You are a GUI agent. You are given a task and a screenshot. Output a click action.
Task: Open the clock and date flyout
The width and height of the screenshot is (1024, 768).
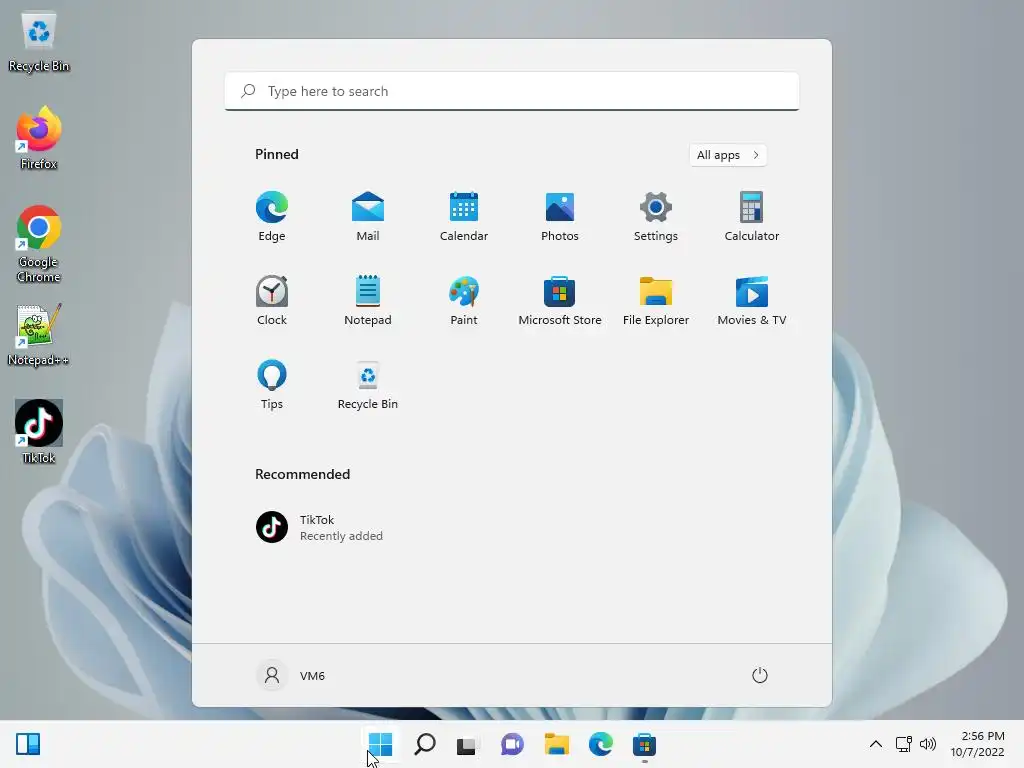977,744
